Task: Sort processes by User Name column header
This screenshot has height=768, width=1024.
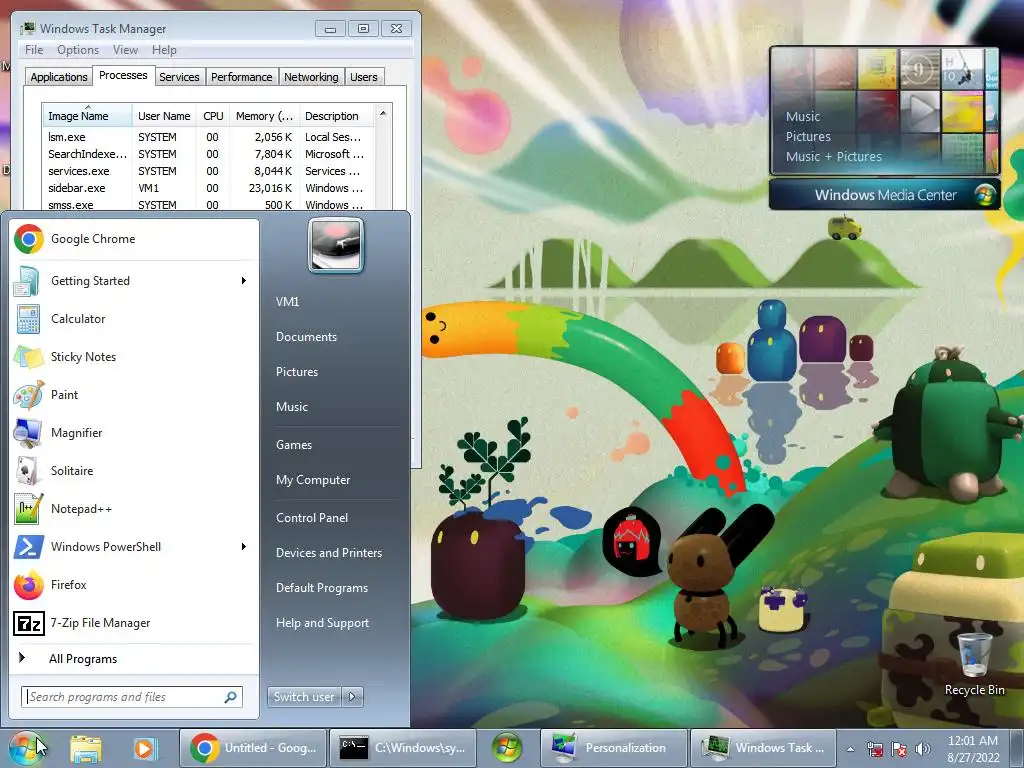Action: tap(164, 116)
